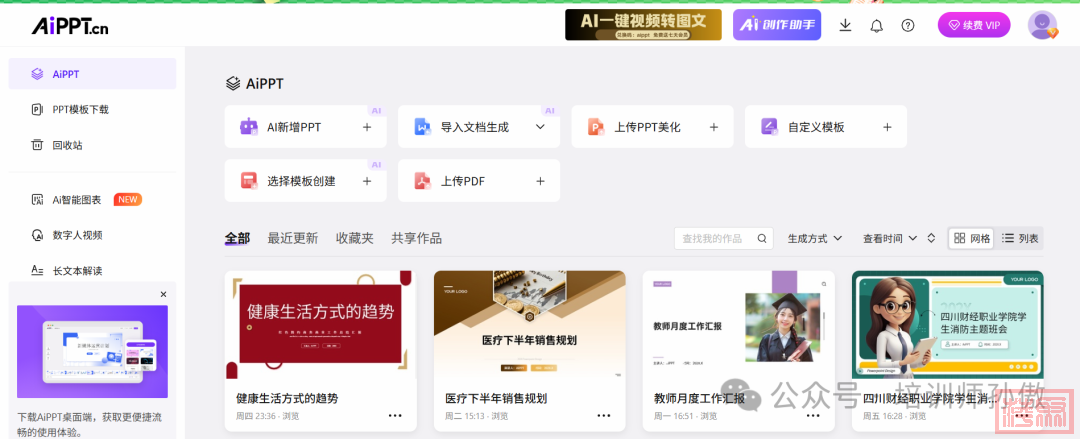Click the 选择模板创建 template icon
The image size is (1080, 439).
pos(249,181)
